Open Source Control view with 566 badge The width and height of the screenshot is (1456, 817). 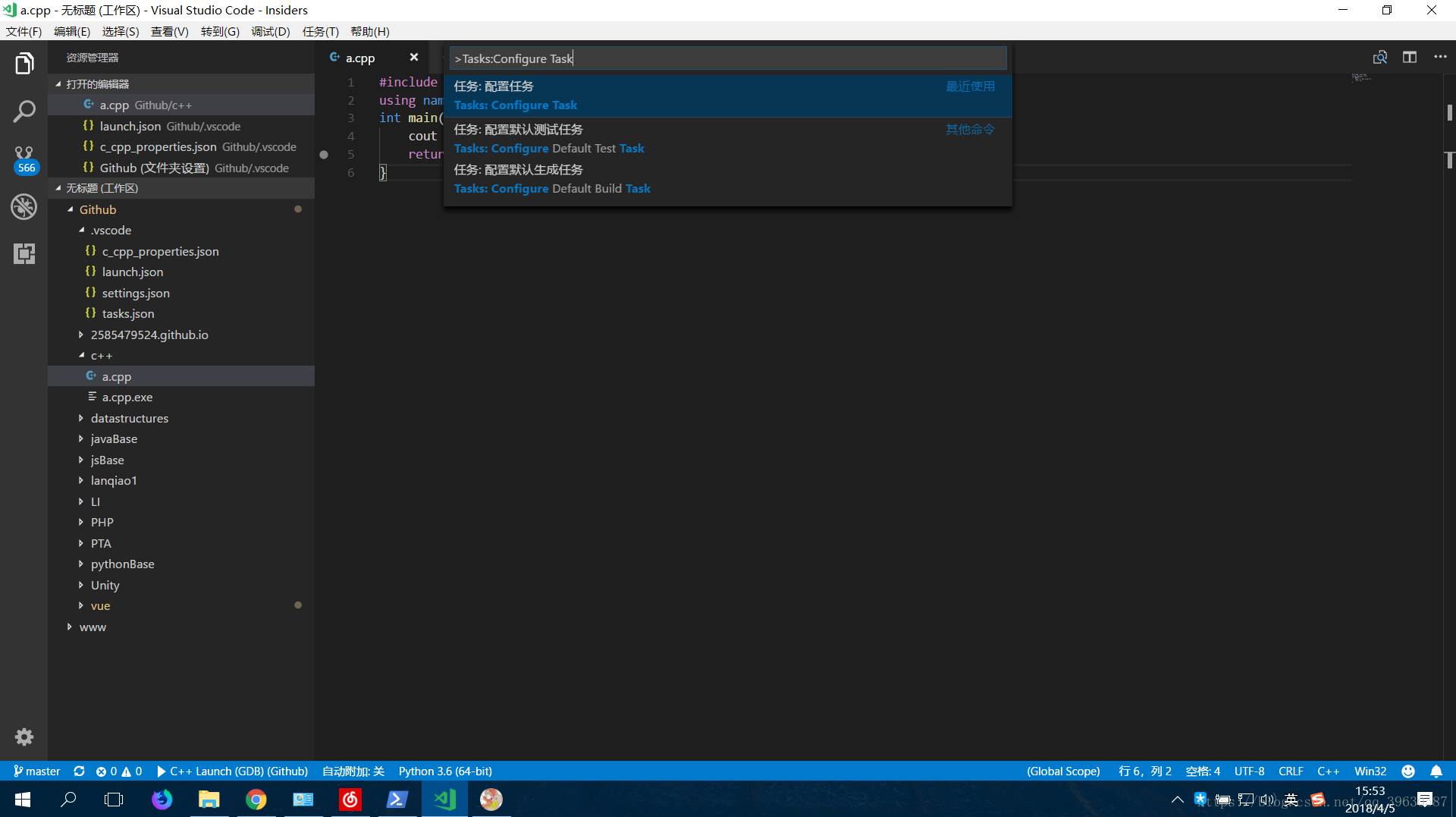tap(24, 159)
